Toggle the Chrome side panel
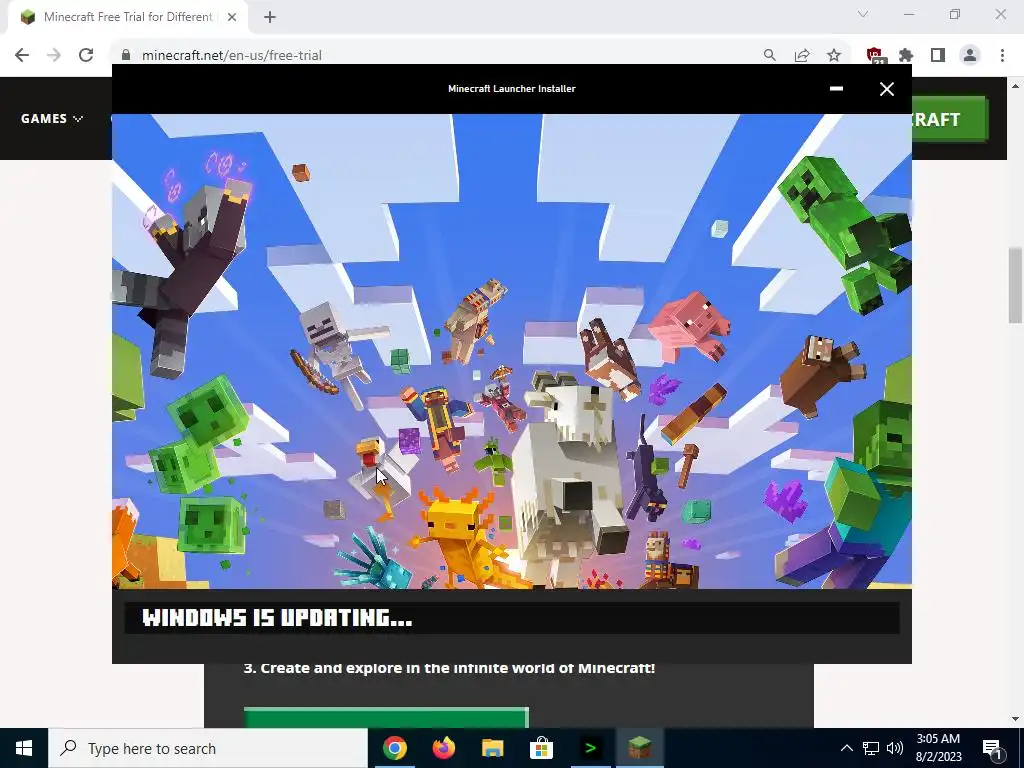Image resolution: width=1024 pixels, height=768 pixels. (x=938, y=56)
